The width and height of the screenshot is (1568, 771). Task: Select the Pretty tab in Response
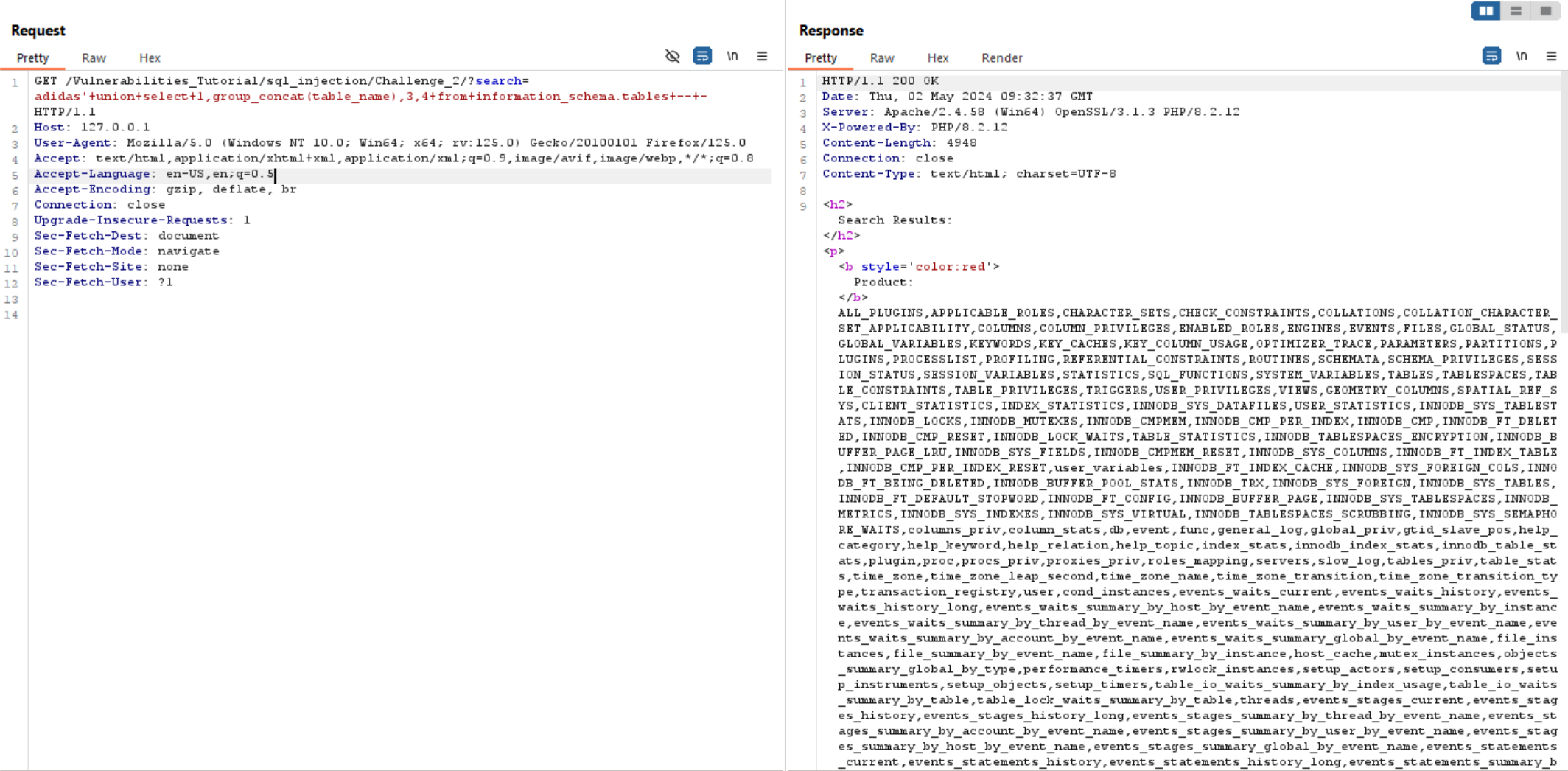point(821,58)
